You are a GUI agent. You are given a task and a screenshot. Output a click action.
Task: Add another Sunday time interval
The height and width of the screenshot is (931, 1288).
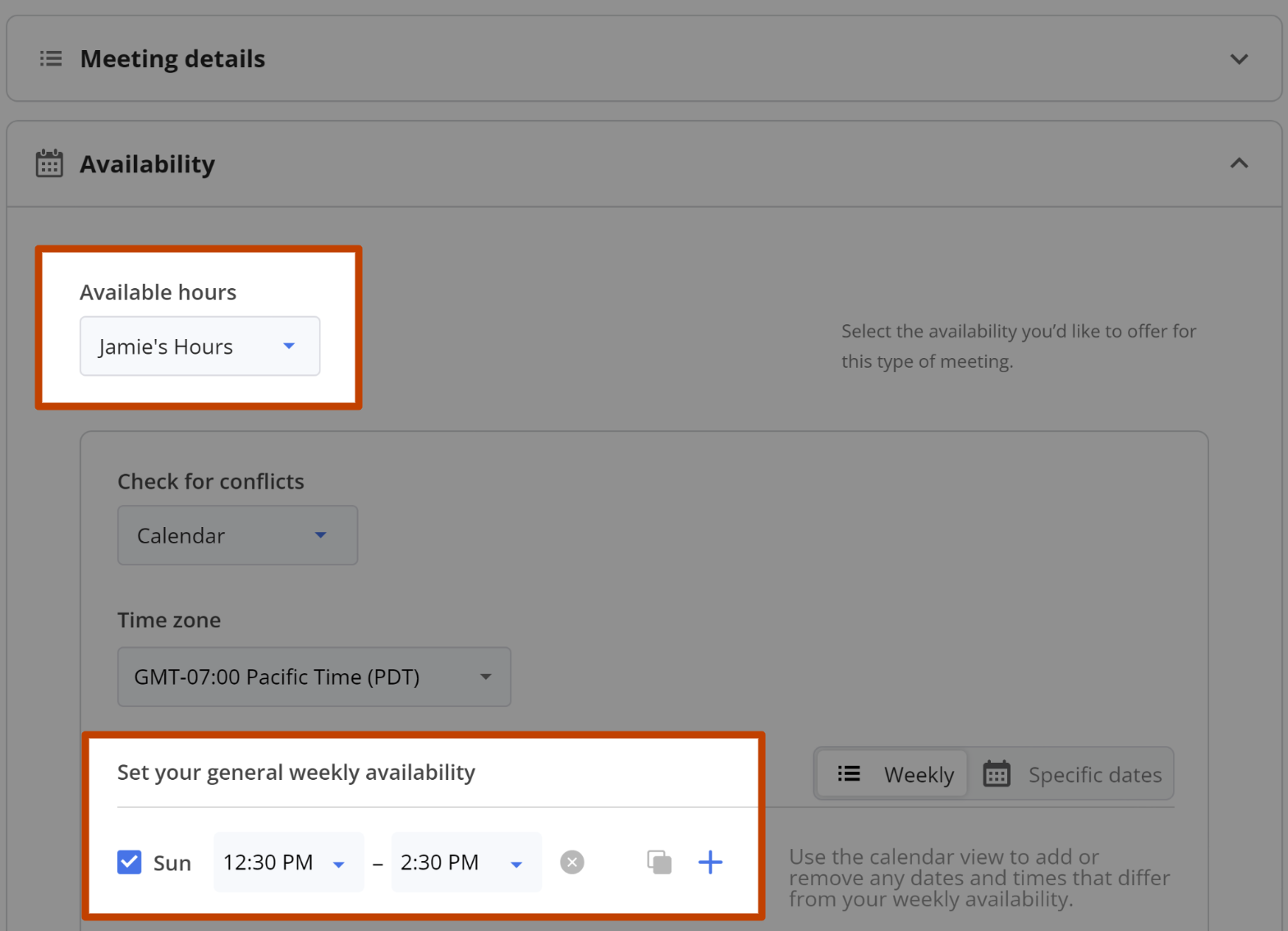[710, 862]
